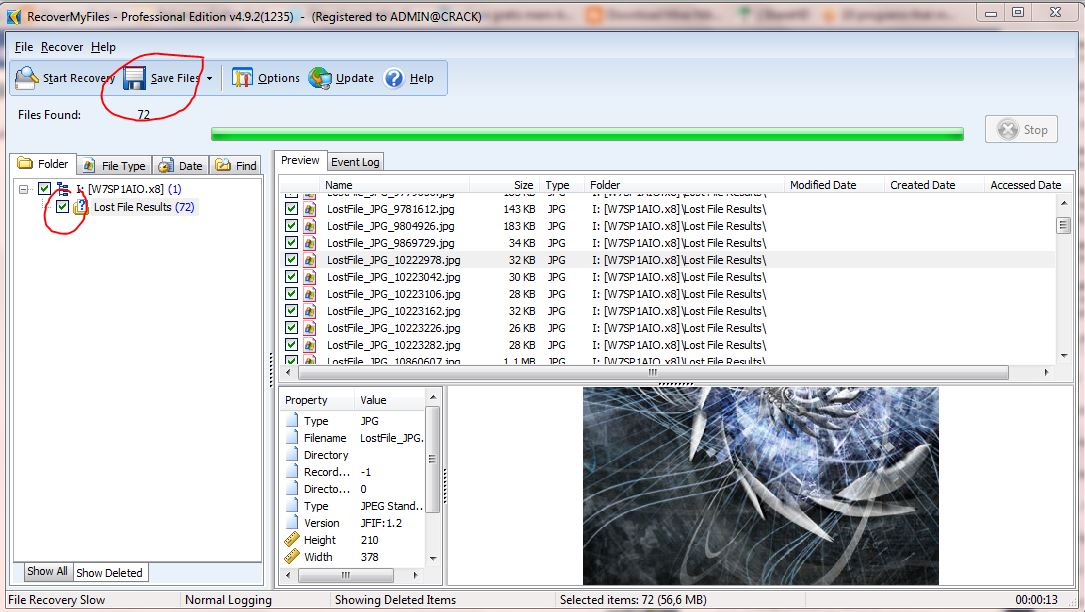The width and height of the screenshot is (1085, 612).
Task: Open the Help menu in the menu bar
Action: pyautogui.click(x=103, y=47)
